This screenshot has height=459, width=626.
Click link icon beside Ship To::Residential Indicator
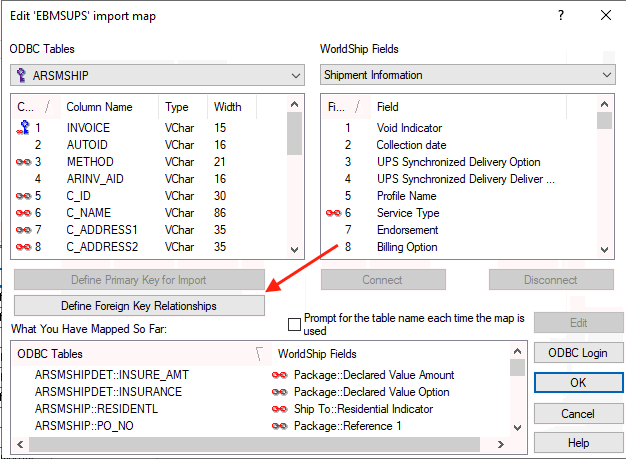tap(280, 409)
